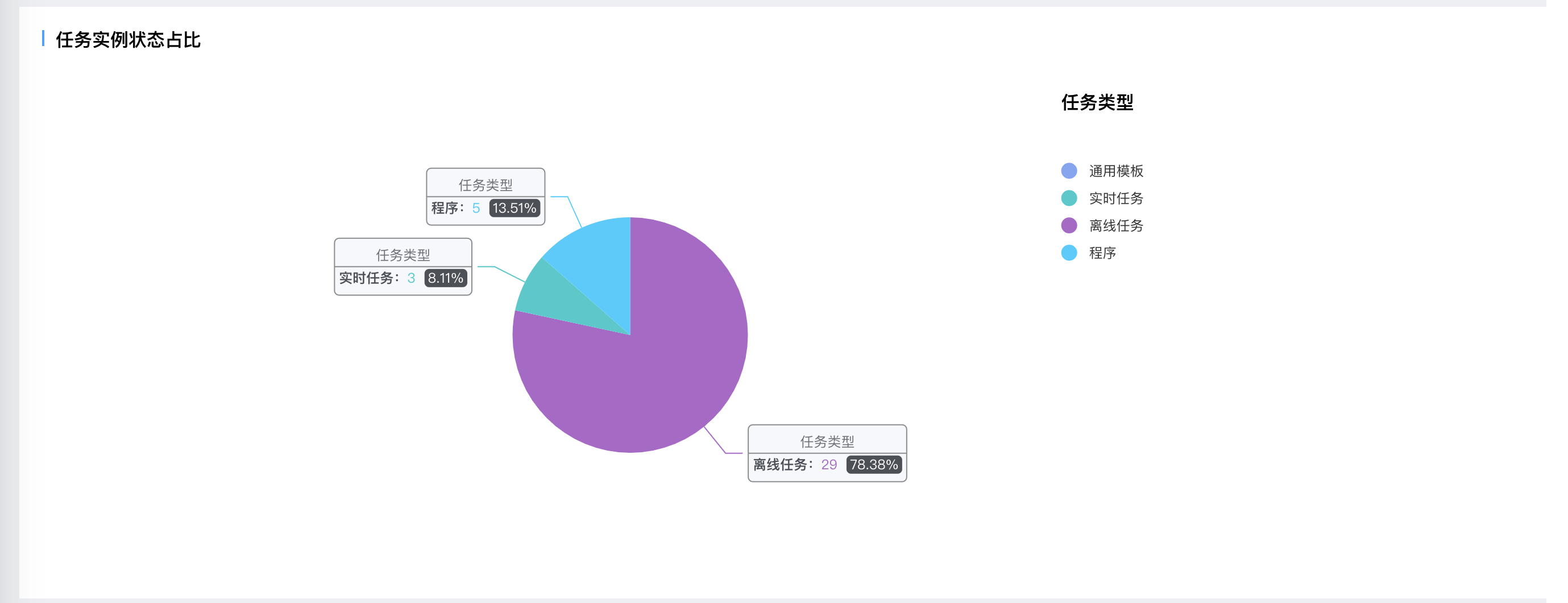The image size is (1568, 603).
Task: Hide 程序 series via legend text
Action: (x=1102, y=253)
